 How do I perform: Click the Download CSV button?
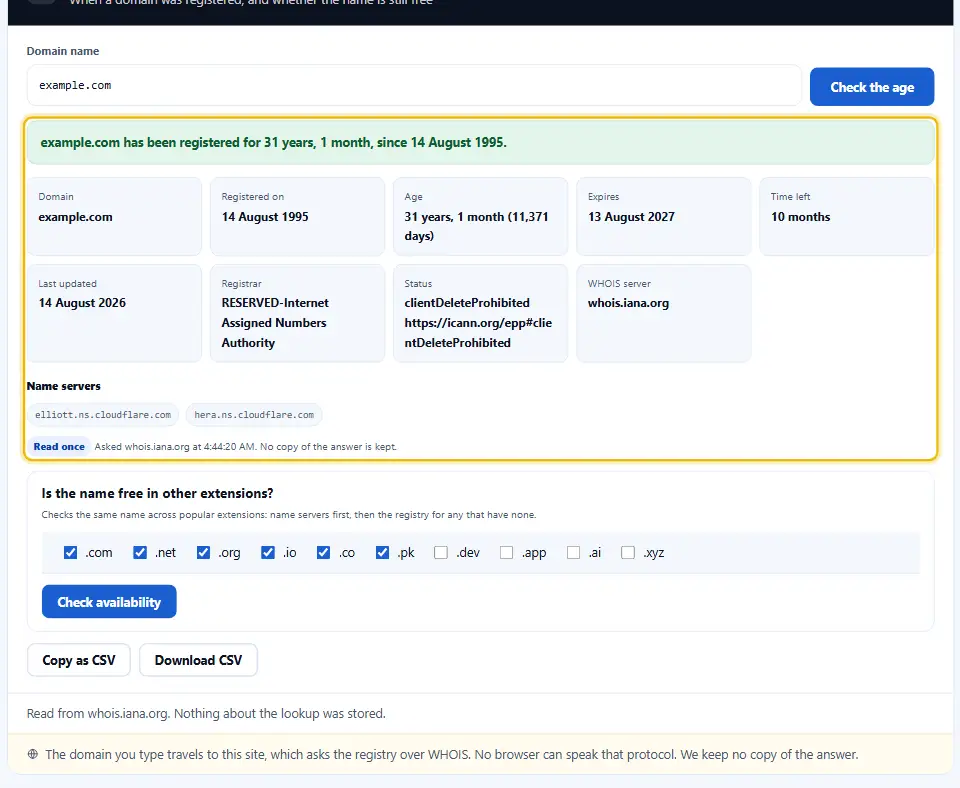tap(198, 660)
